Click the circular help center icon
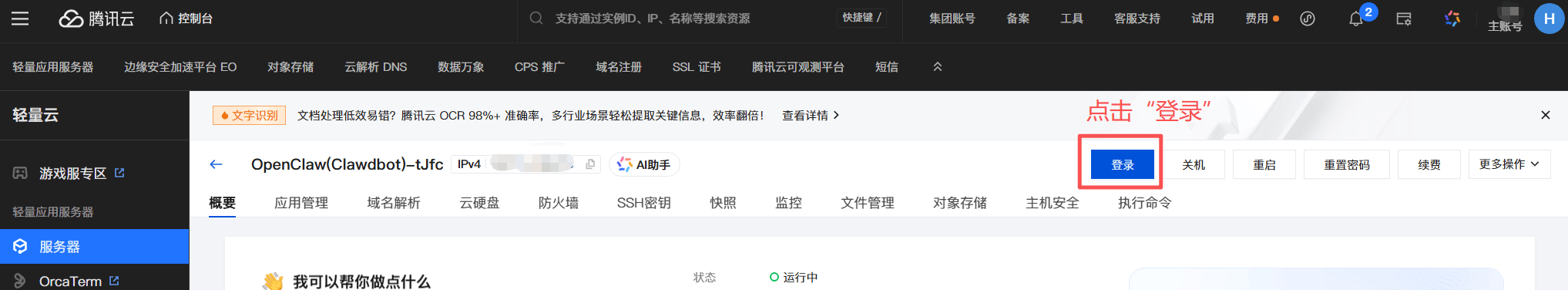The image size is (1568, 290). (x=1308, y=19)
